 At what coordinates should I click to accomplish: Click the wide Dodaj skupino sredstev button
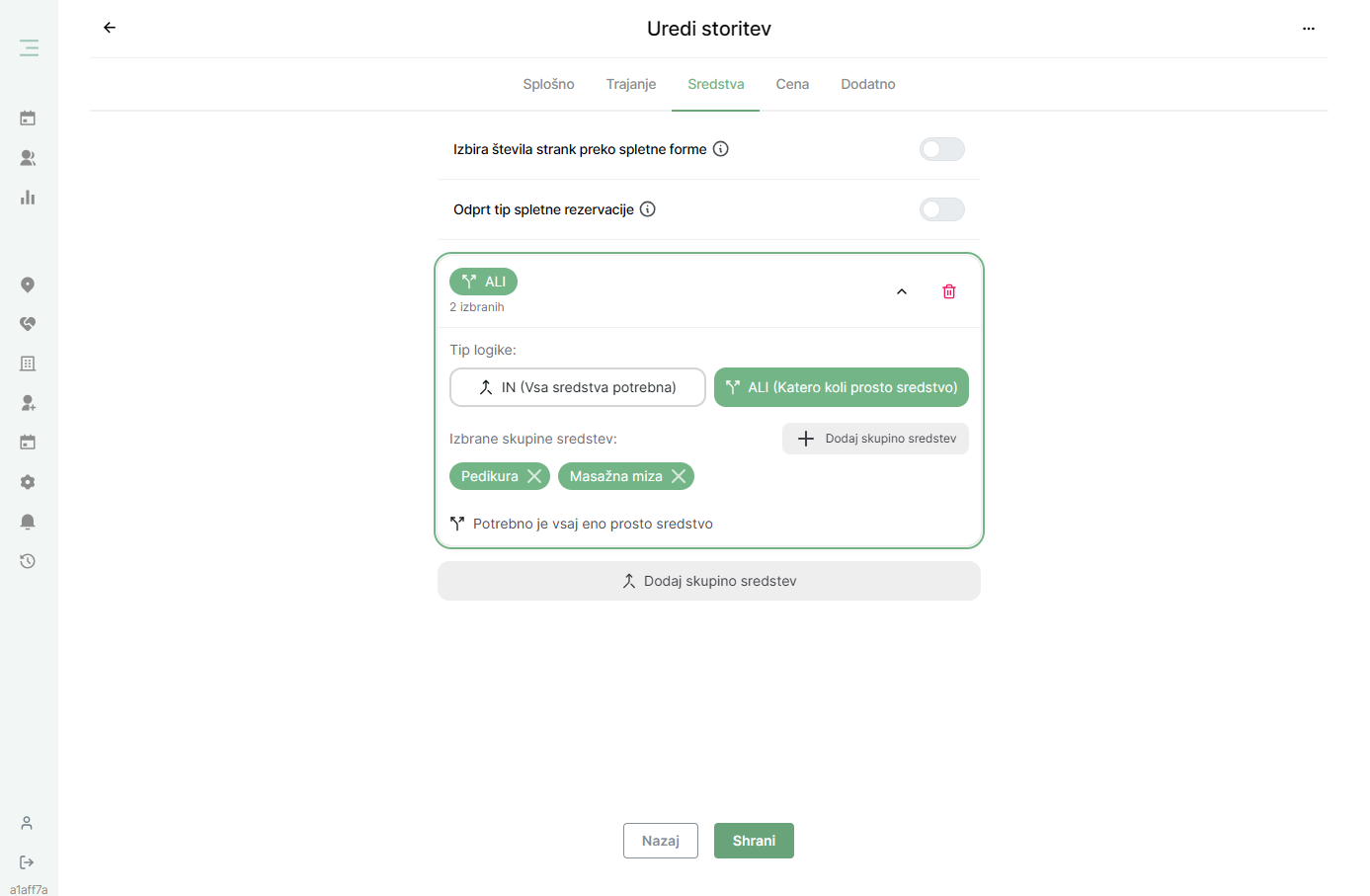(x=709, y=581)
